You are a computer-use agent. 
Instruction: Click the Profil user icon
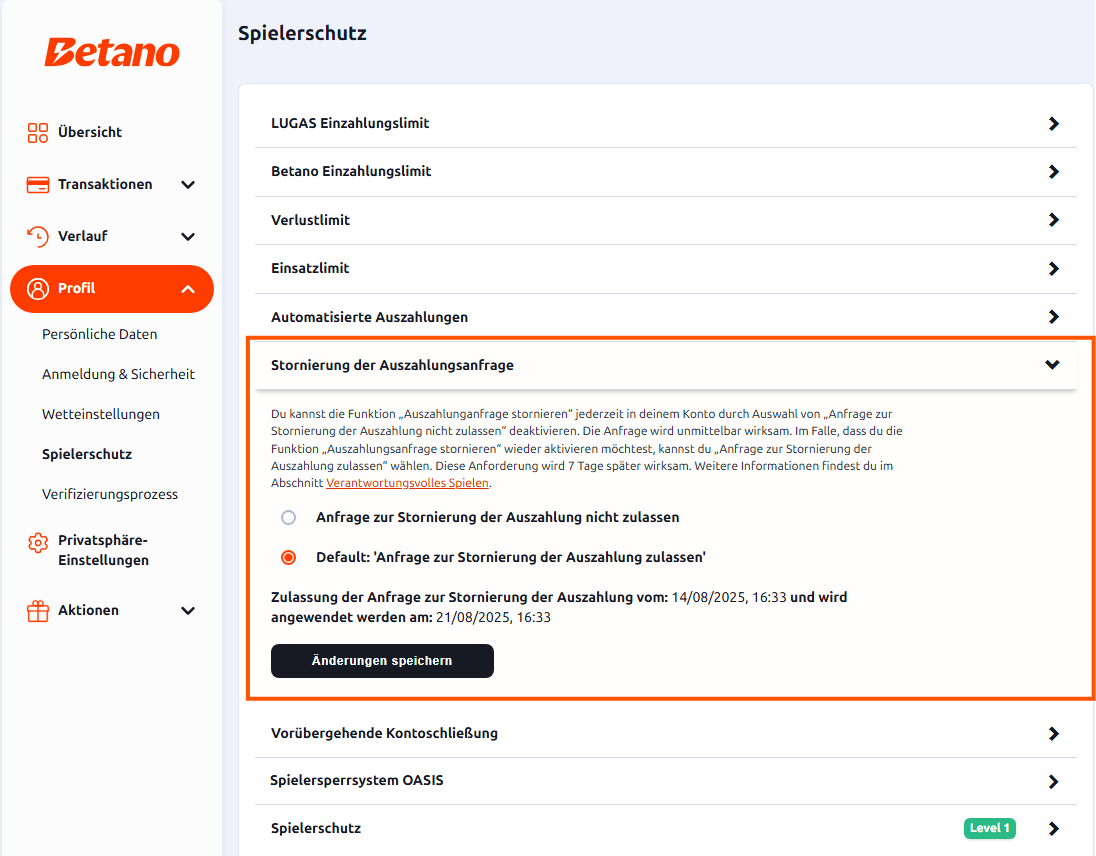[38, 289]
